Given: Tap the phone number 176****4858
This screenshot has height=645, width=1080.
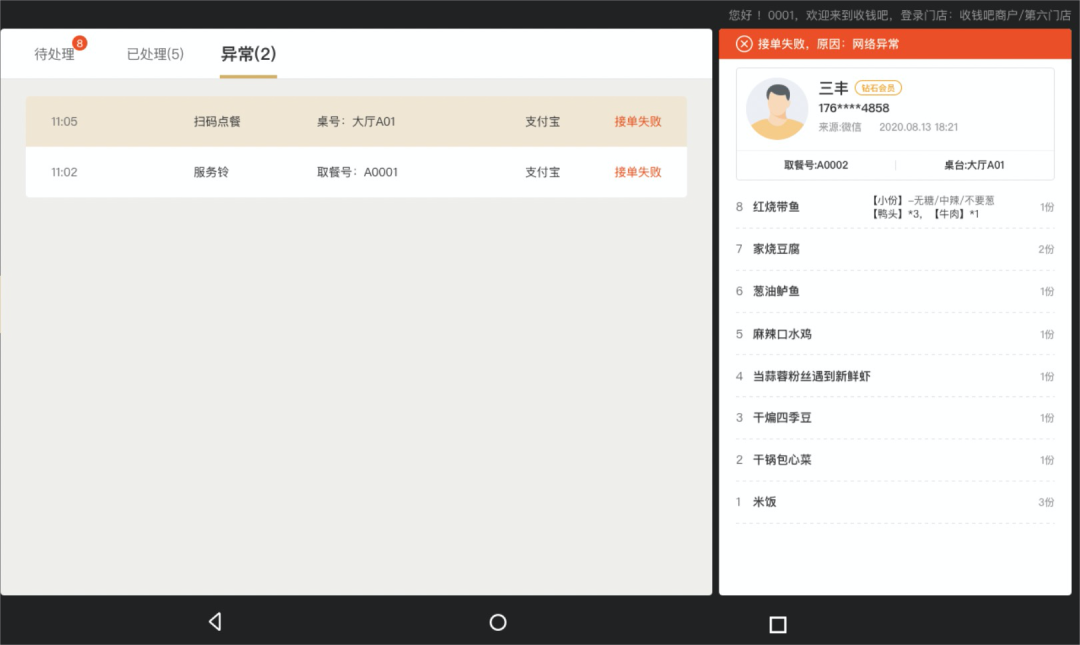Looking at the screenshot, I should pyautogui.click(x=853, y=107).
